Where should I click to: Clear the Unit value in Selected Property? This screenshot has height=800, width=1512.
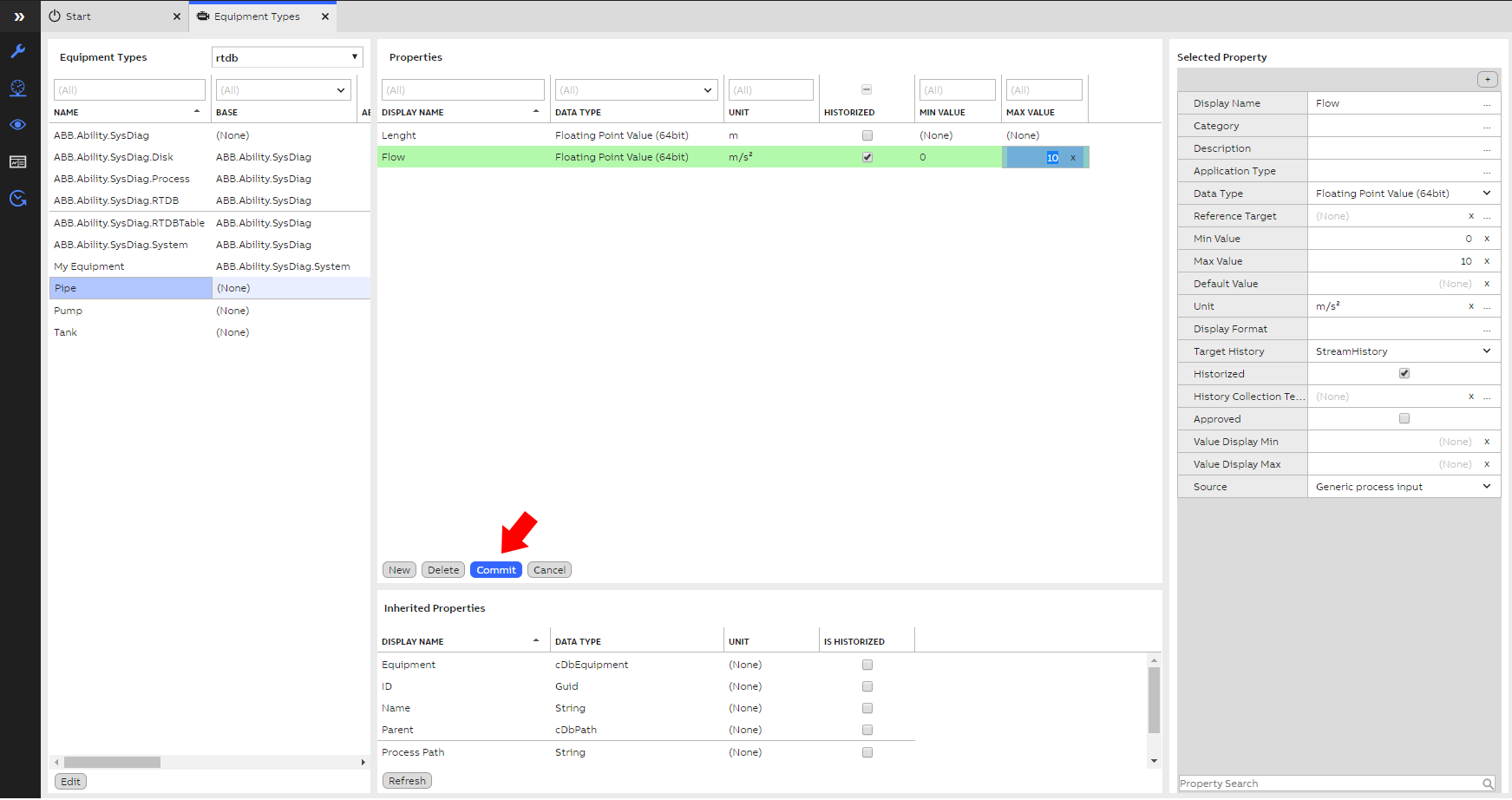point(1471,306)
